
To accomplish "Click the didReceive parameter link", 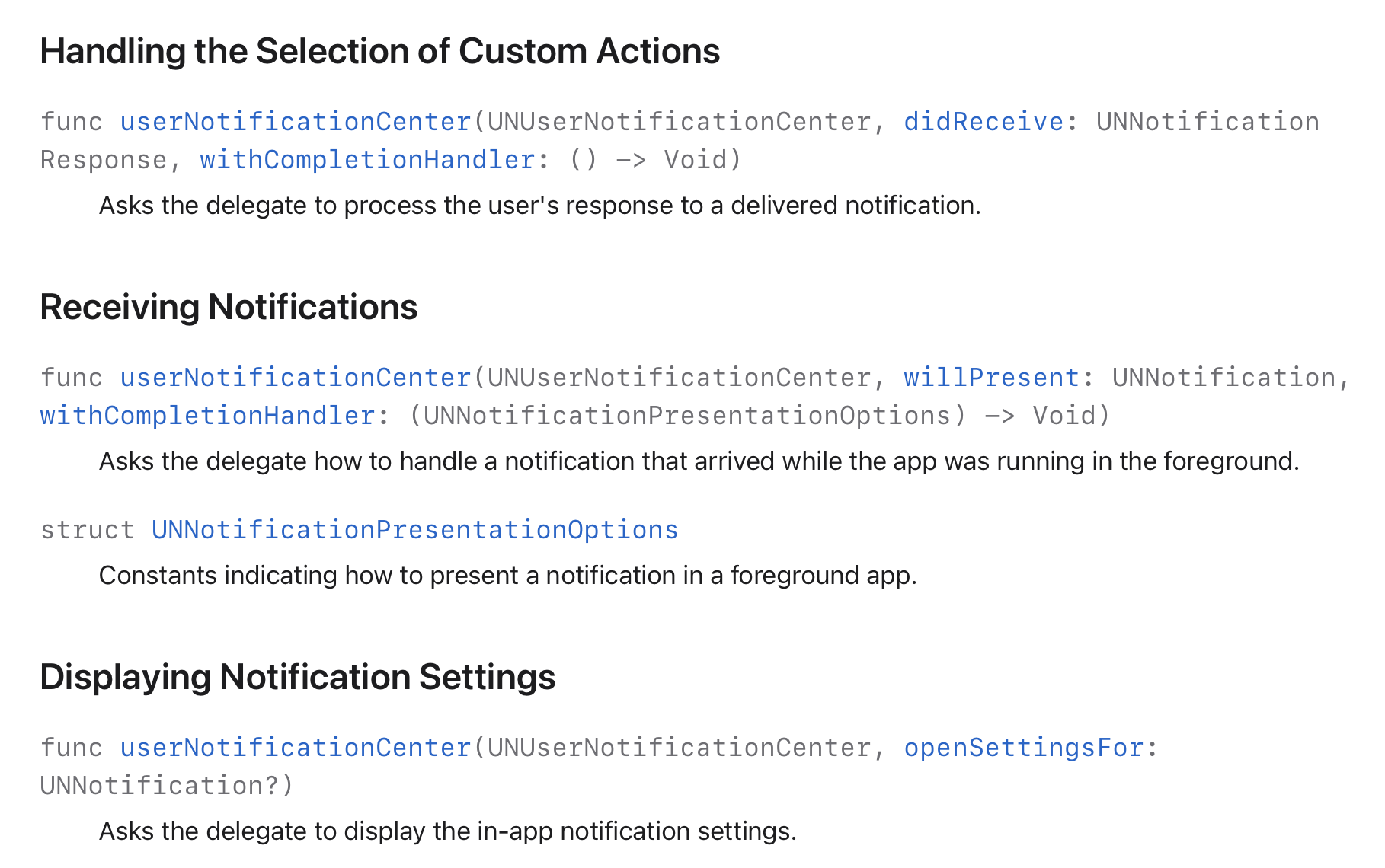I will pyautogui.click(x=984, y=122).
